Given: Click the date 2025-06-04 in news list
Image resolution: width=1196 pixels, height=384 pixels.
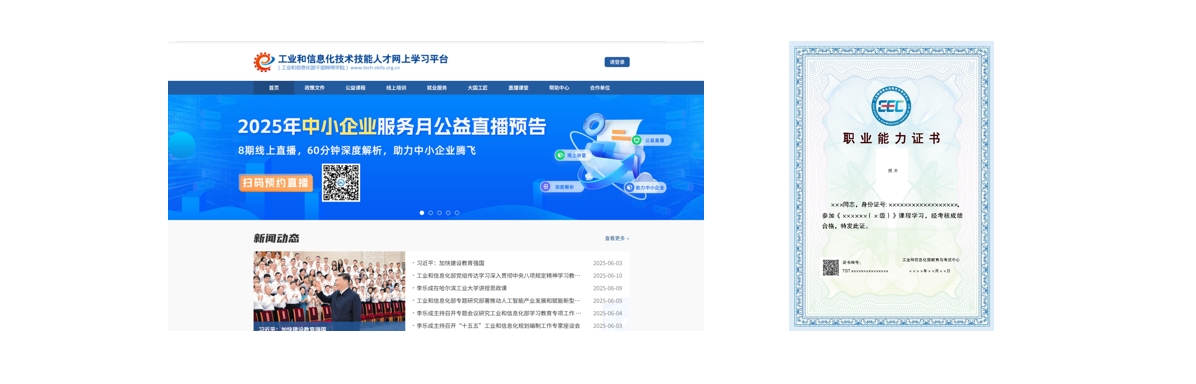Looking at the screenshot, I should [608, 313].
